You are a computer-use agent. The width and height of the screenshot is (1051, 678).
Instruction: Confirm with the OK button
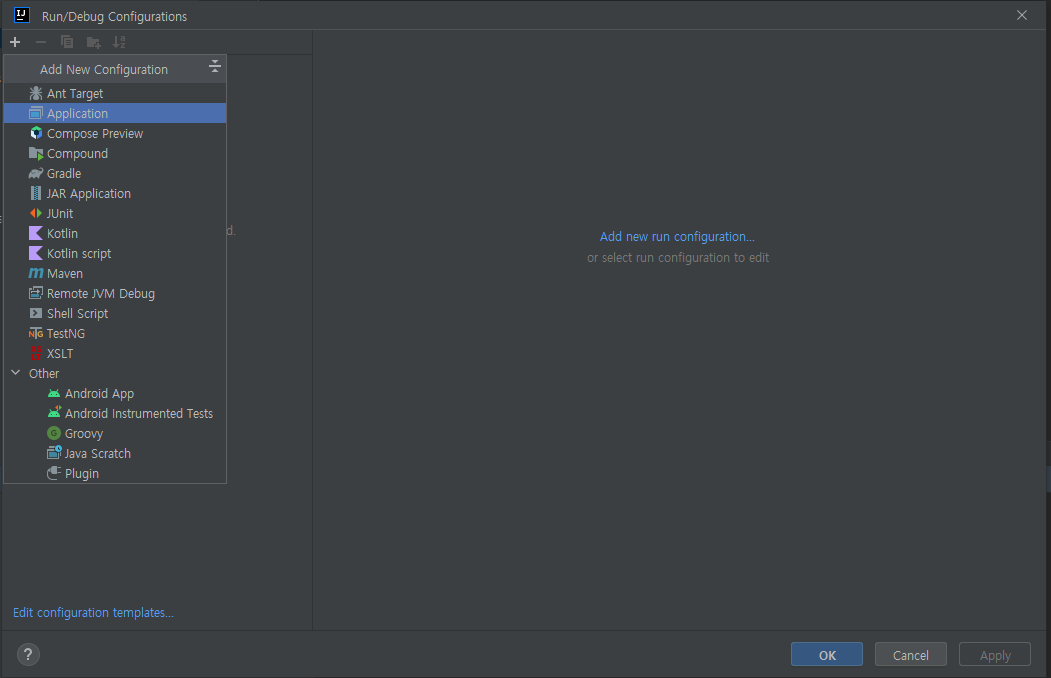click(x=826, y=655)
